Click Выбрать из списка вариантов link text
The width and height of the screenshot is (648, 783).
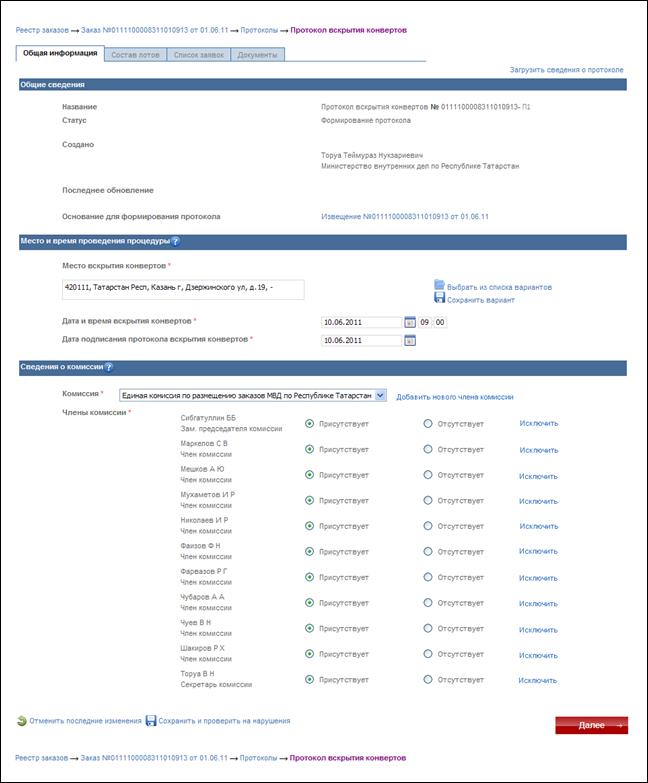[499, 287]
